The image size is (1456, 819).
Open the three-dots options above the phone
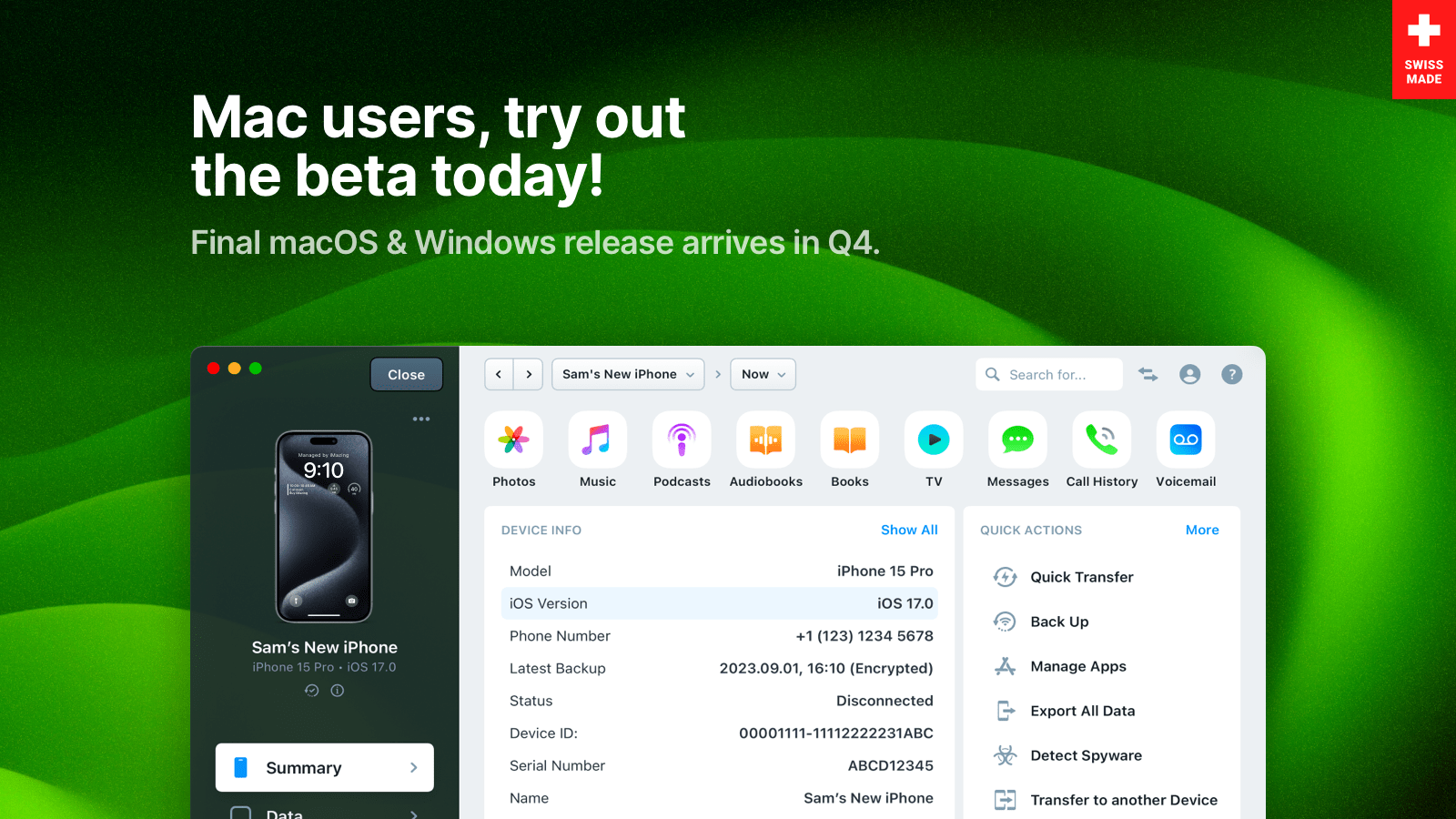420,419
